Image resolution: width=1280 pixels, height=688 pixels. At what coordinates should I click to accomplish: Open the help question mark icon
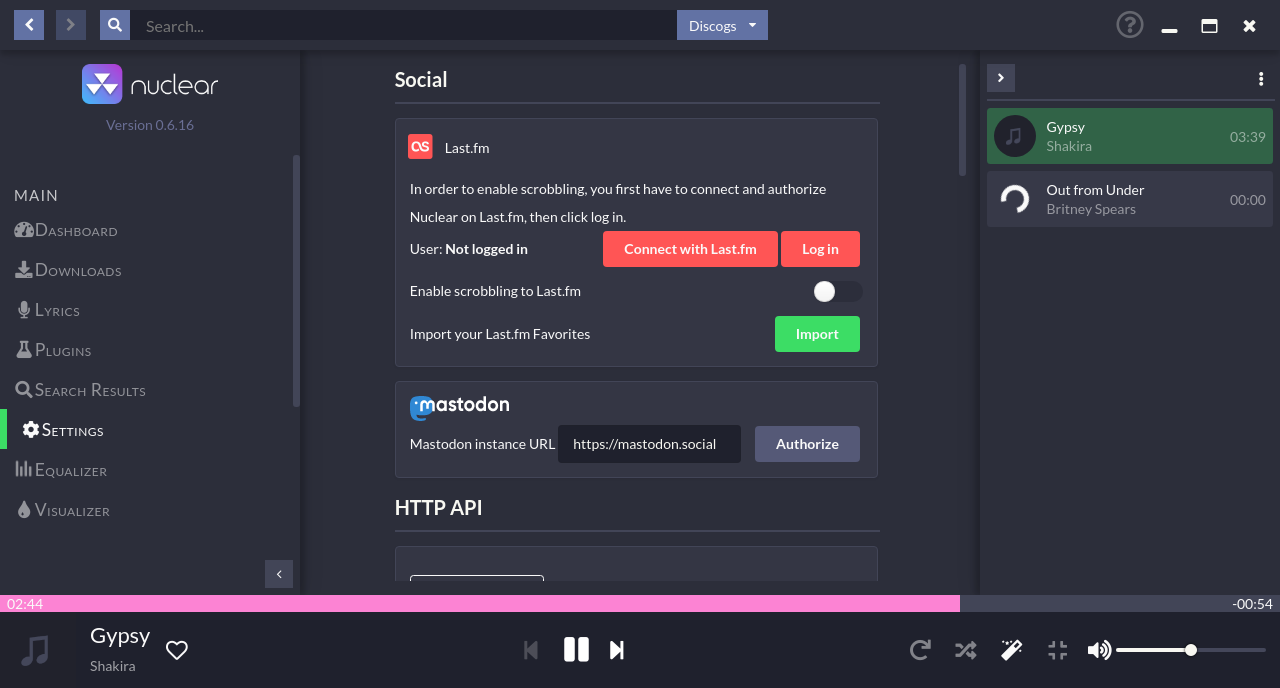click(x=1129, y=25)
